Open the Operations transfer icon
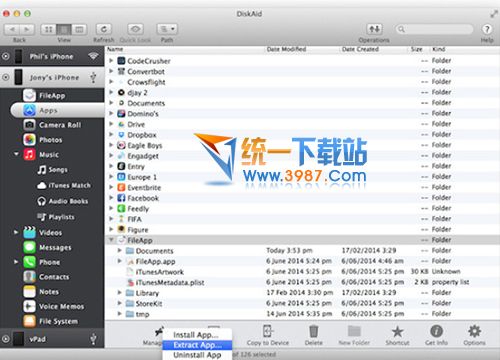This screenshot has height=360, width=500. [374, 29]
